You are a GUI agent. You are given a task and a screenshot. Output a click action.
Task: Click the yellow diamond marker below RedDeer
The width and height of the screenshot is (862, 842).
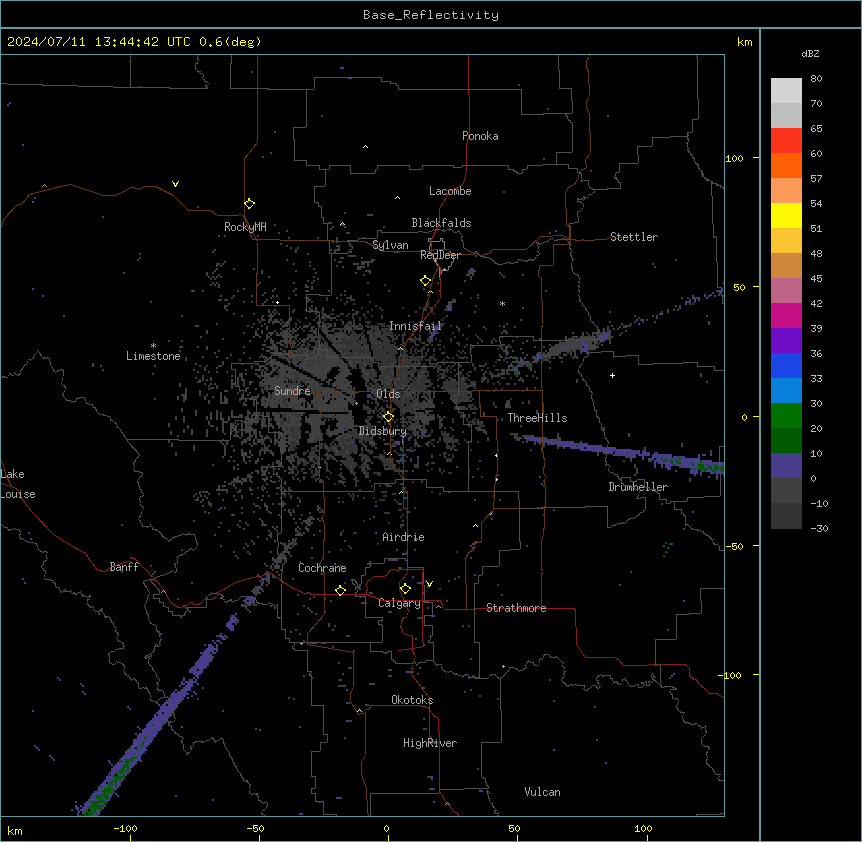tap(425, 281)
